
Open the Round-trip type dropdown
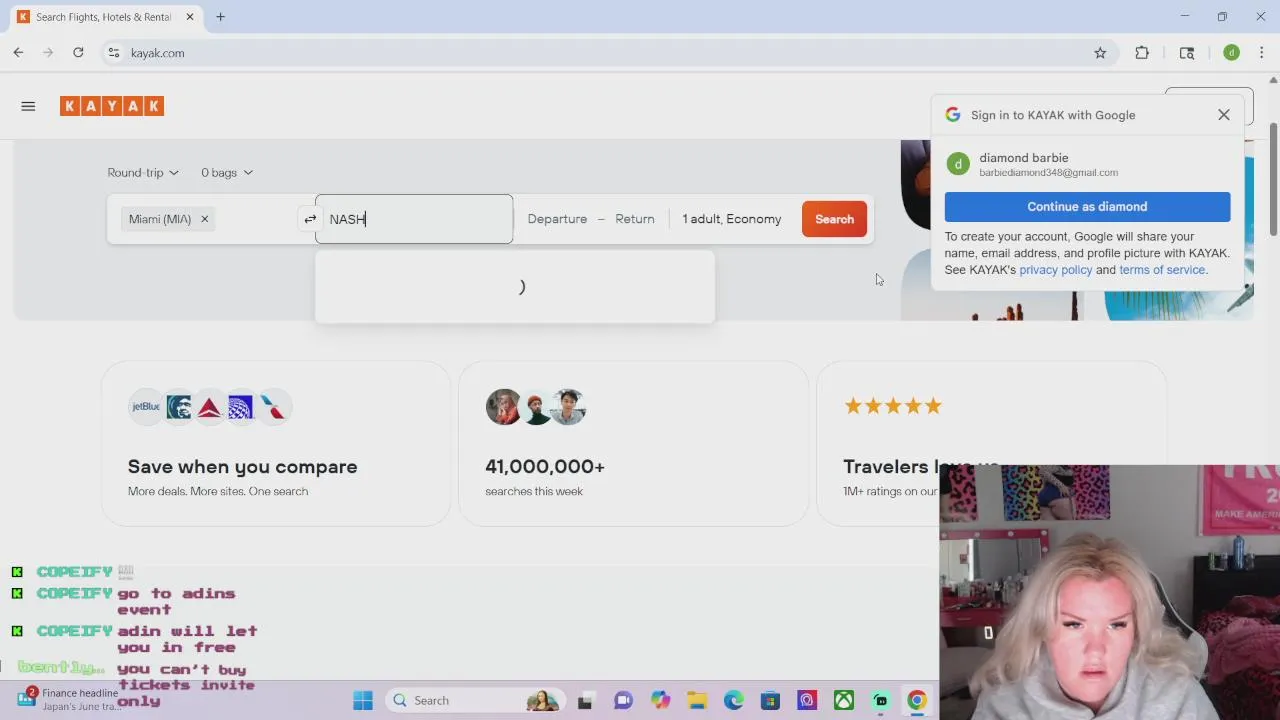(x=143, y=172)
